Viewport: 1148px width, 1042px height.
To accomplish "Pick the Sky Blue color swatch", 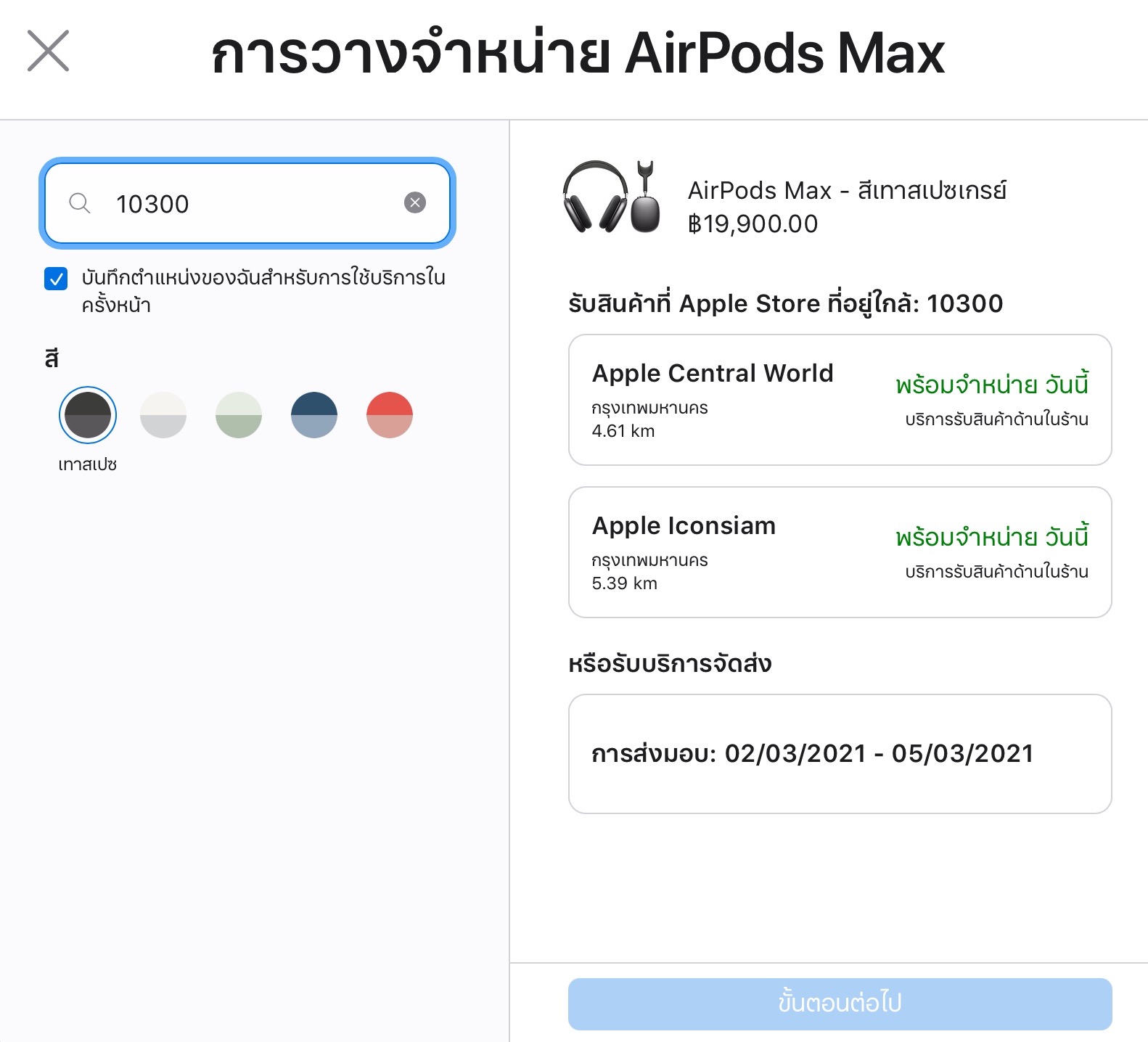I will point(314,415).
